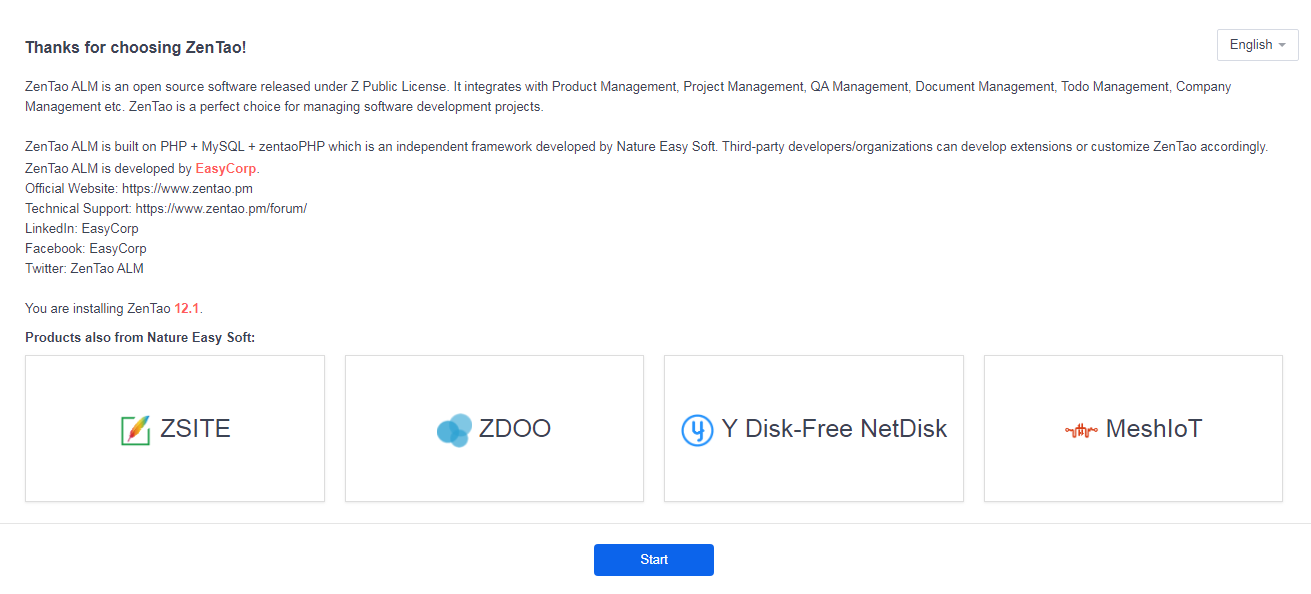Click Products also from Nature Easy Soft label

point(140,338)
